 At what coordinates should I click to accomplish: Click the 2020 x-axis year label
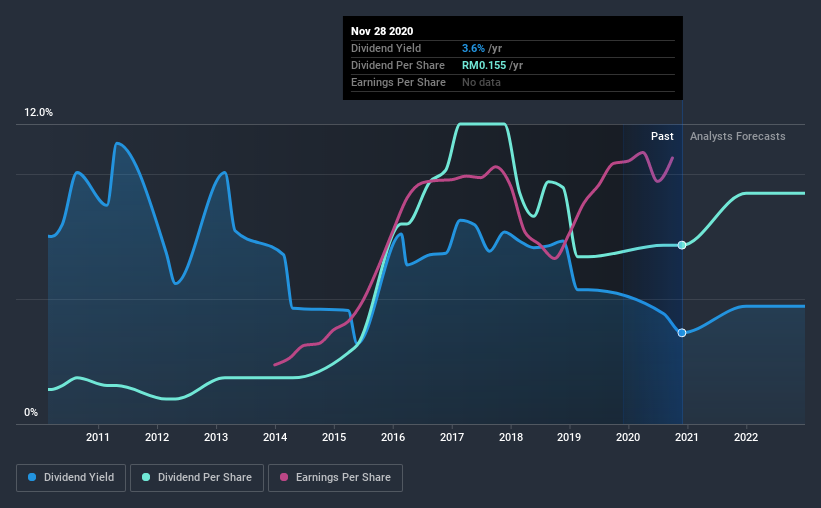click(628, 437)
